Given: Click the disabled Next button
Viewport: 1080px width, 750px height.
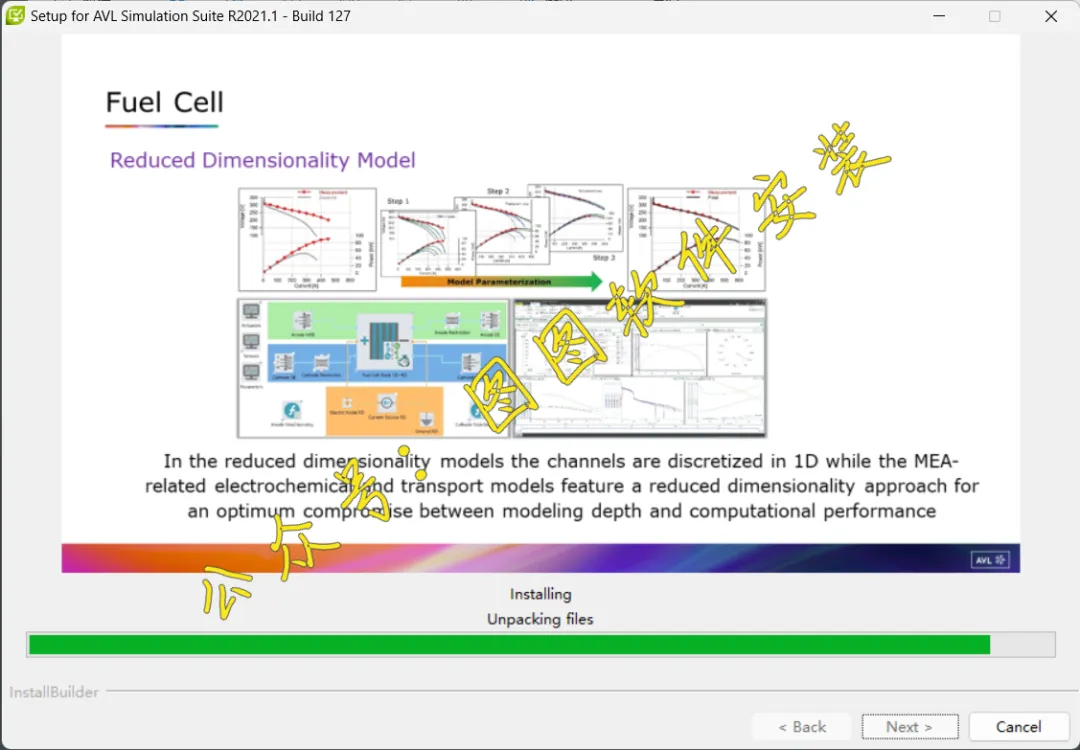Looking at the screenshot, I should (909, 727).
